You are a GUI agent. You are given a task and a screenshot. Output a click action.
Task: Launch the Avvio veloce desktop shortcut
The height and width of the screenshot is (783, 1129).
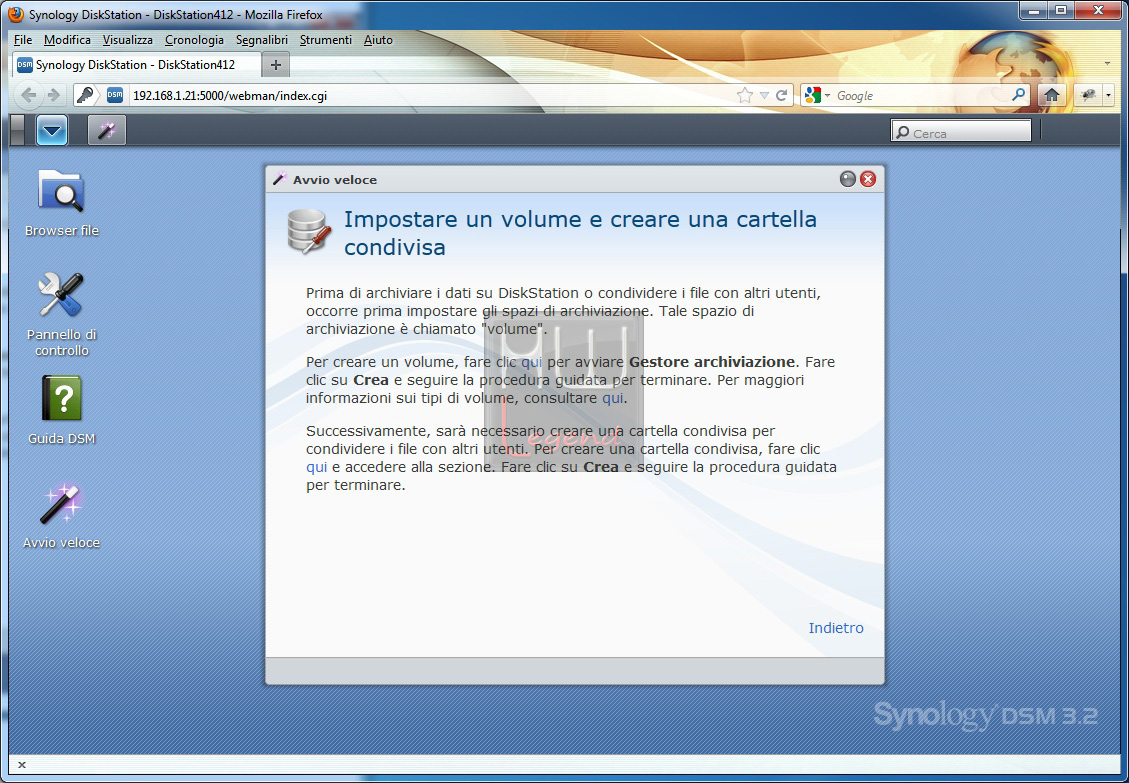tap(61, 515)
